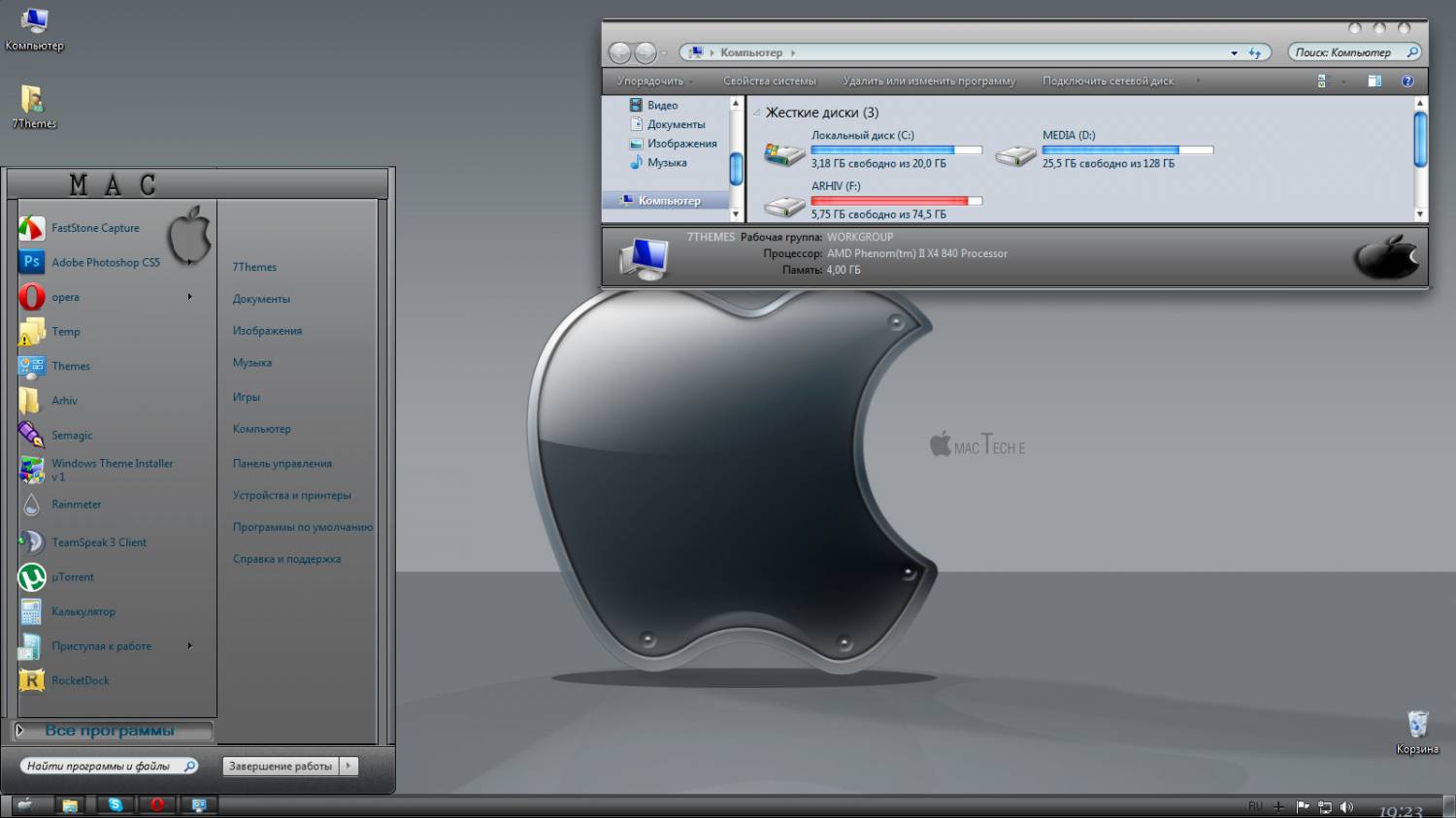1456x818 pixels.
Task: Open recent pages dropdown beside forward button
Action: pyautogui.click(x=664, y=52)
